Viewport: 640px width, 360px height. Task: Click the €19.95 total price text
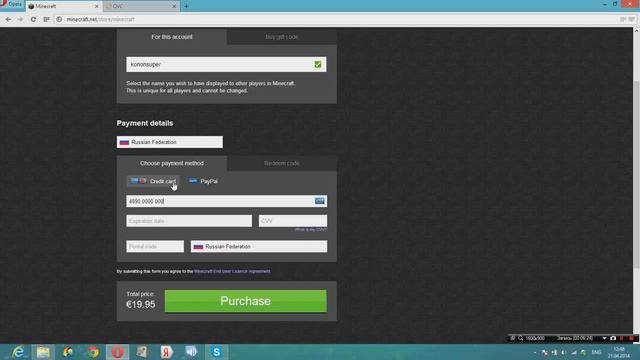(140, 304)
